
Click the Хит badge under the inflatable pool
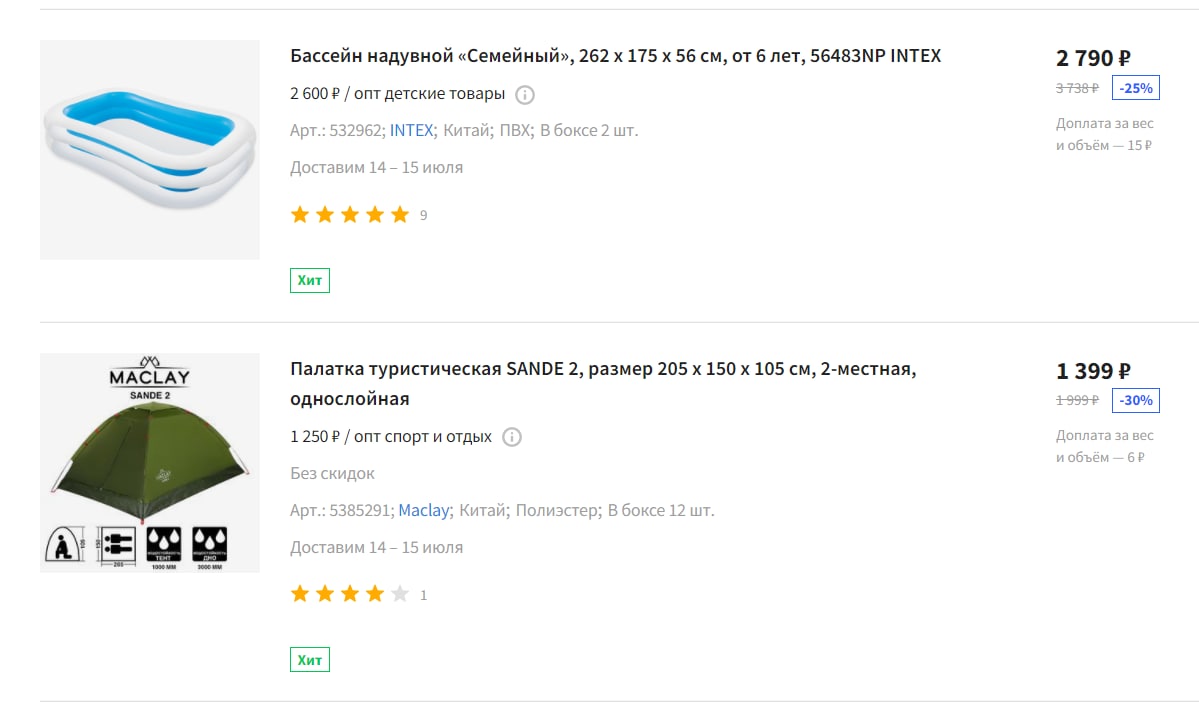click(x=310, y=281)
